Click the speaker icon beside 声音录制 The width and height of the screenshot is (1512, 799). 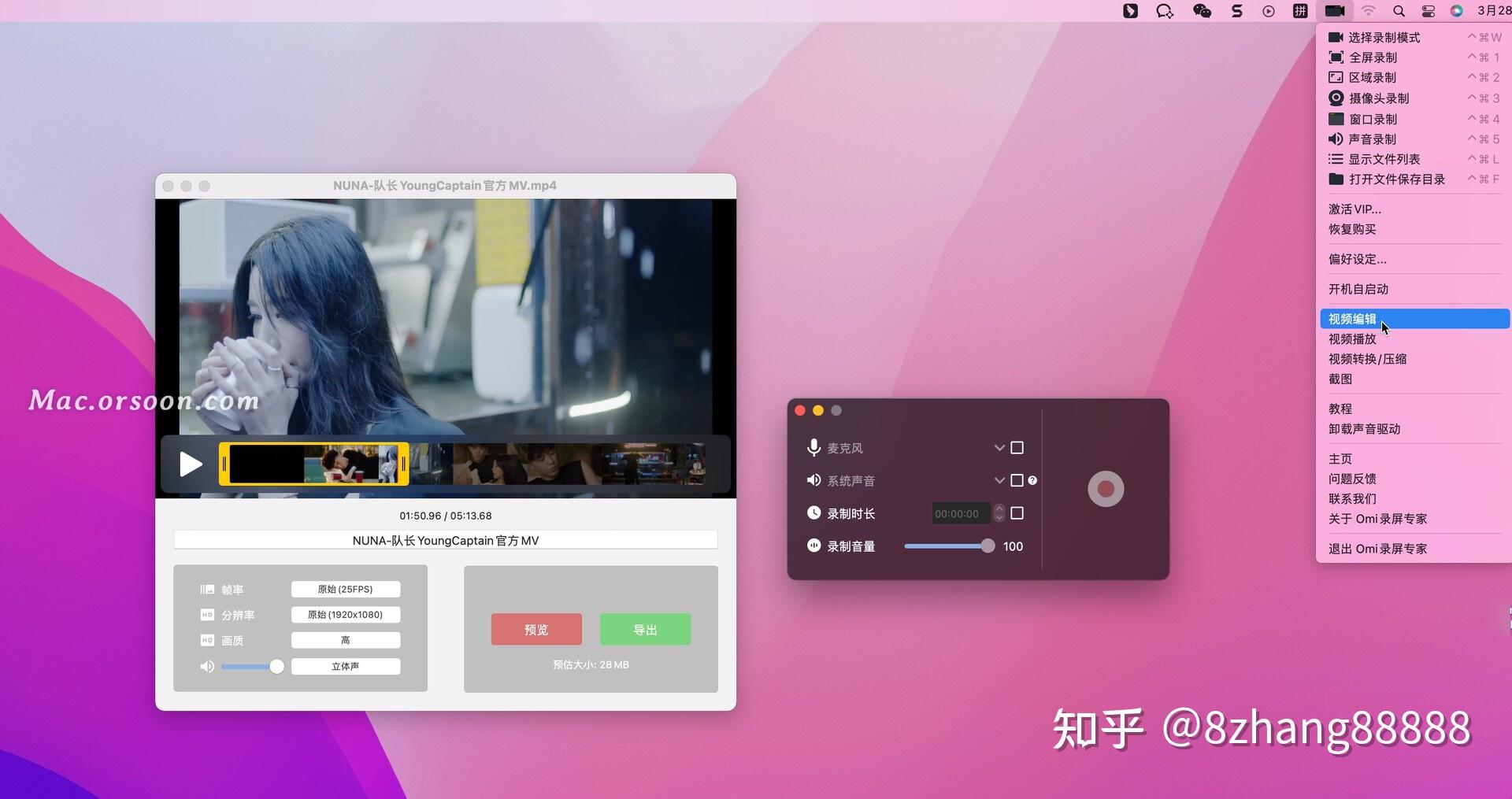click(x=1336, y=139)
